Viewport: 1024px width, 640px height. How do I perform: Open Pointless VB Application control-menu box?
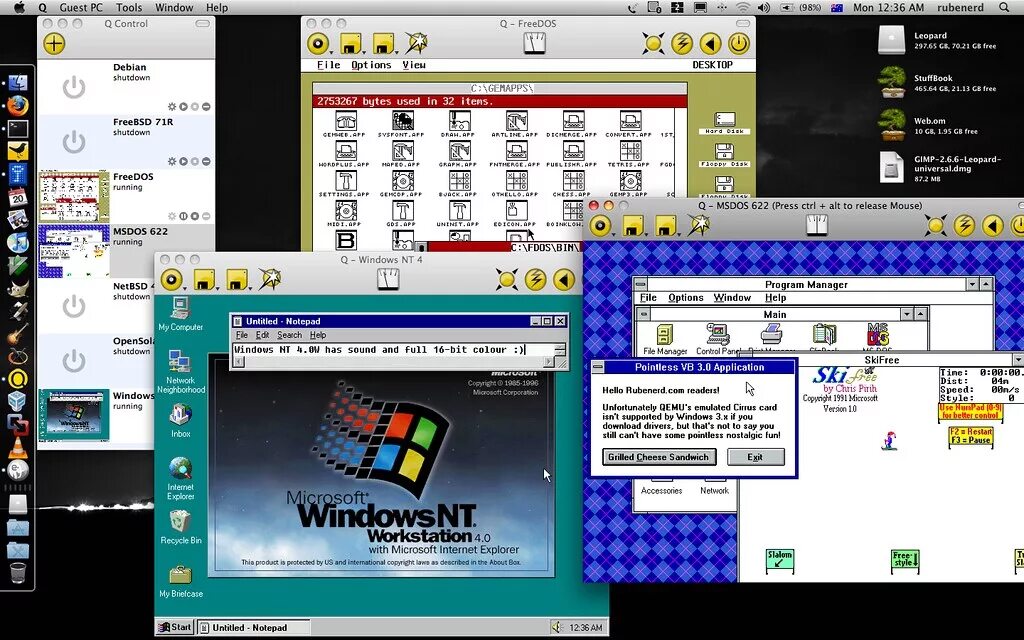pyautogui.click(x=598, y=367)
